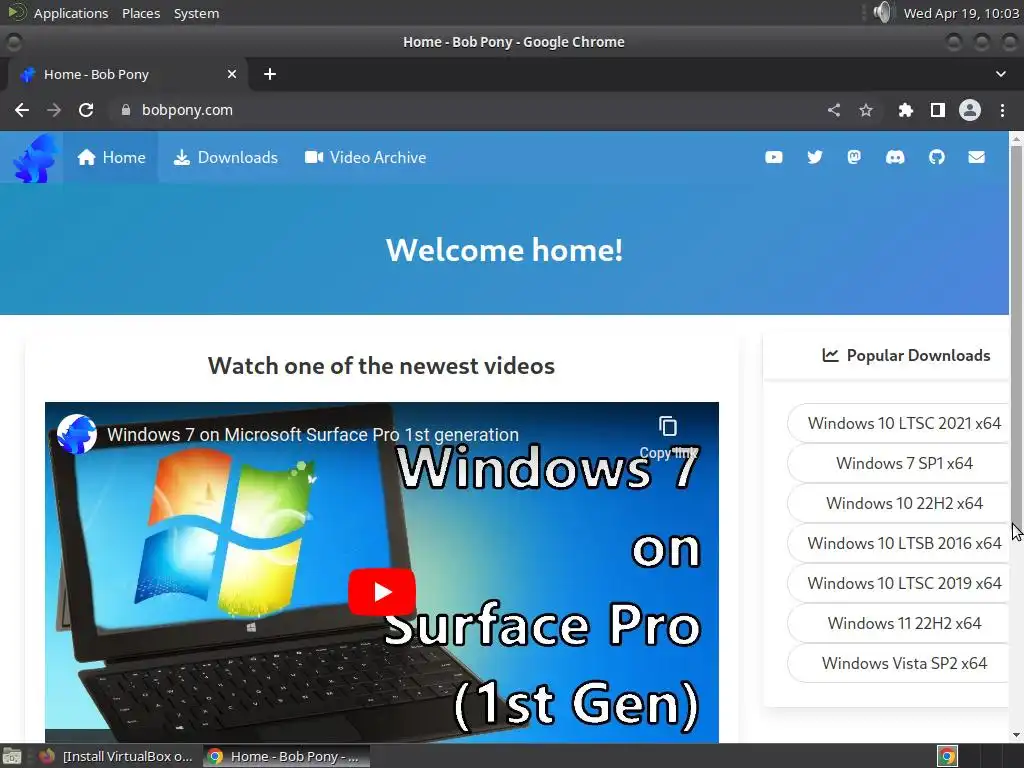Bookmark this page with the star icon
Image resolution: width=1024 pixels, height=768 pixels.
[866, 110]
